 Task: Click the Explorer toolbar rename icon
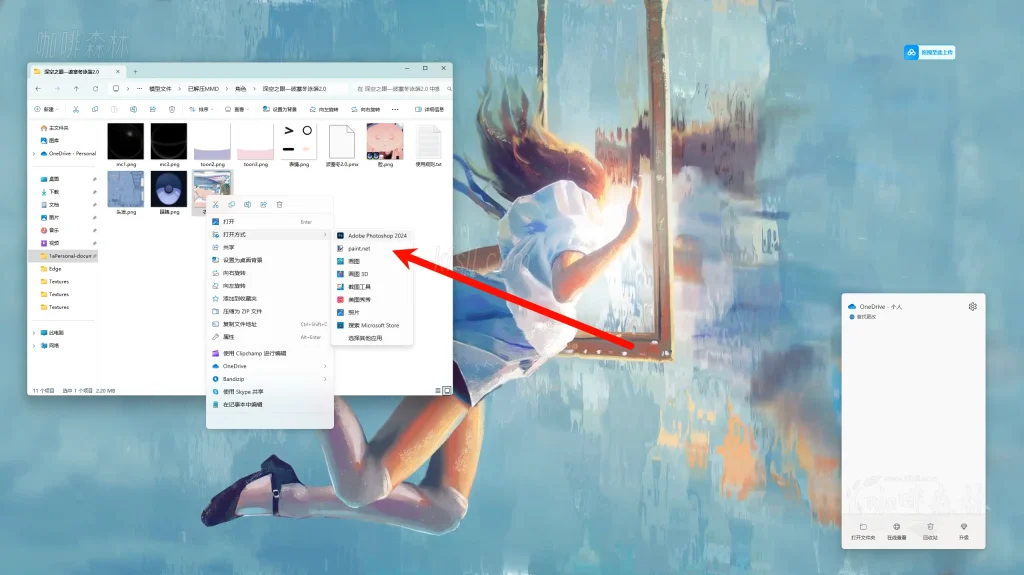(x=133, y=109)
